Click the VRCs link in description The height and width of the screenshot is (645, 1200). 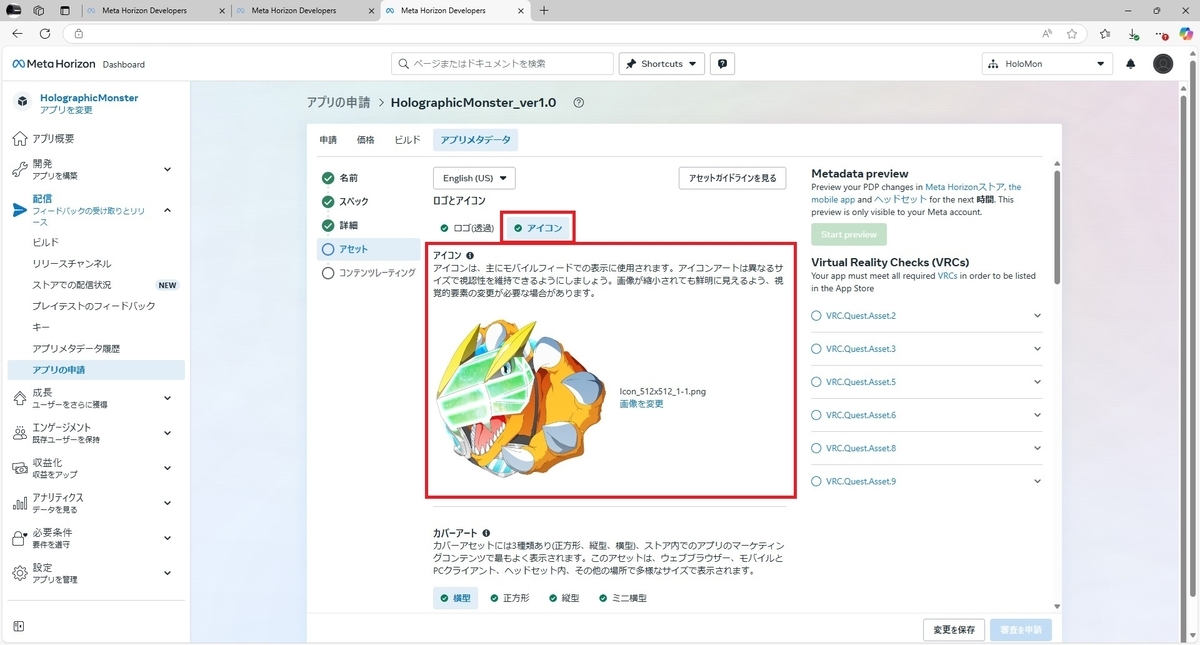tap(947, 275)
